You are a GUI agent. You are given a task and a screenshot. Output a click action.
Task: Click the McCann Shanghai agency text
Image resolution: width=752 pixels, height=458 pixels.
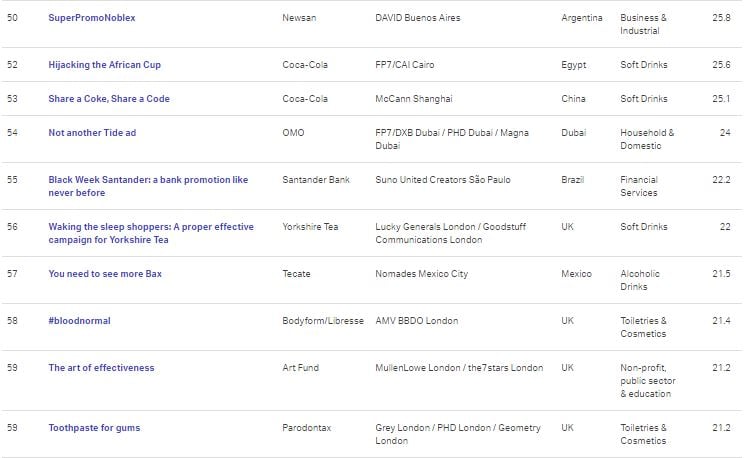414,99
